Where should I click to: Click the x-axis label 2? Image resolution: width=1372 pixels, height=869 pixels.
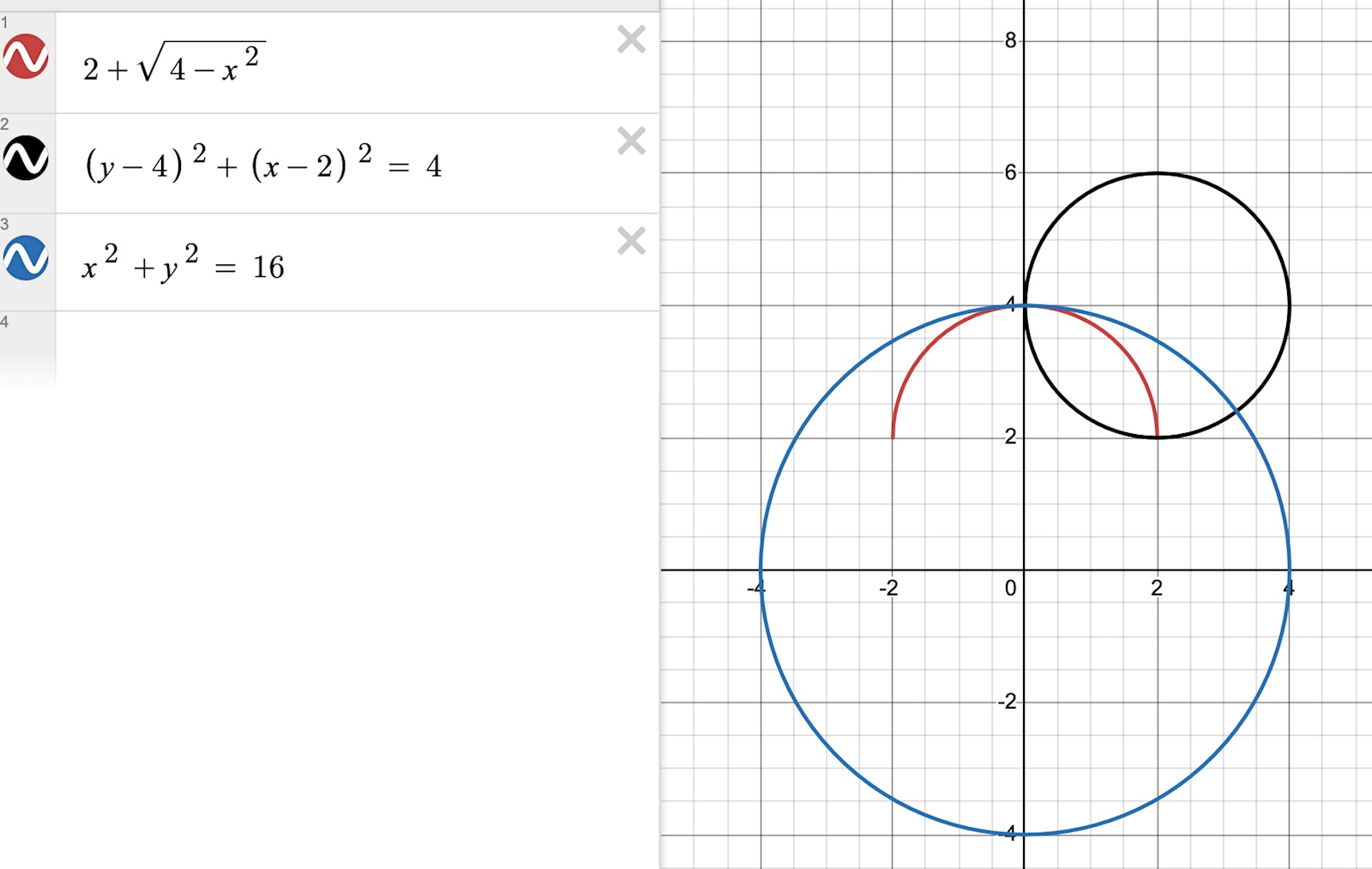tap(1156, 588)
